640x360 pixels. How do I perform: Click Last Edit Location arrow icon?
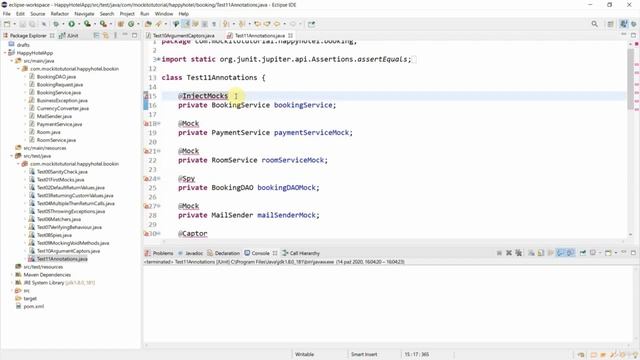pos(257,24)
